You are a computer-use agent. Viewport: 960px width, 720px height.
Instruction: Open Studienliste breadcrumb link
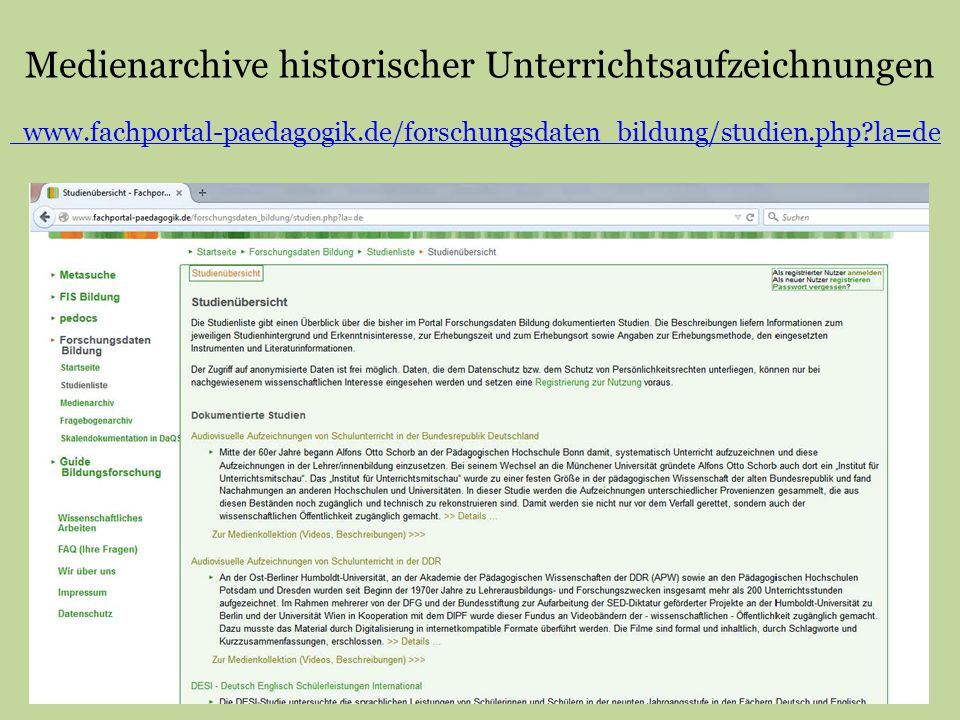point(390,252)
